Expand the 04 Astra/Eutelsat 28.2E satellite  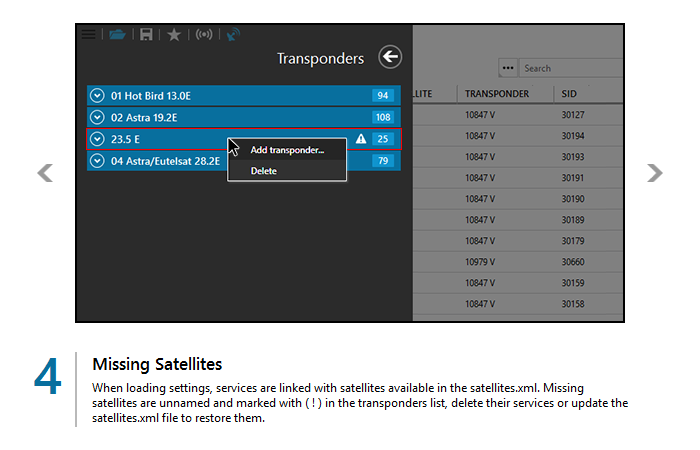click(98, 161)
